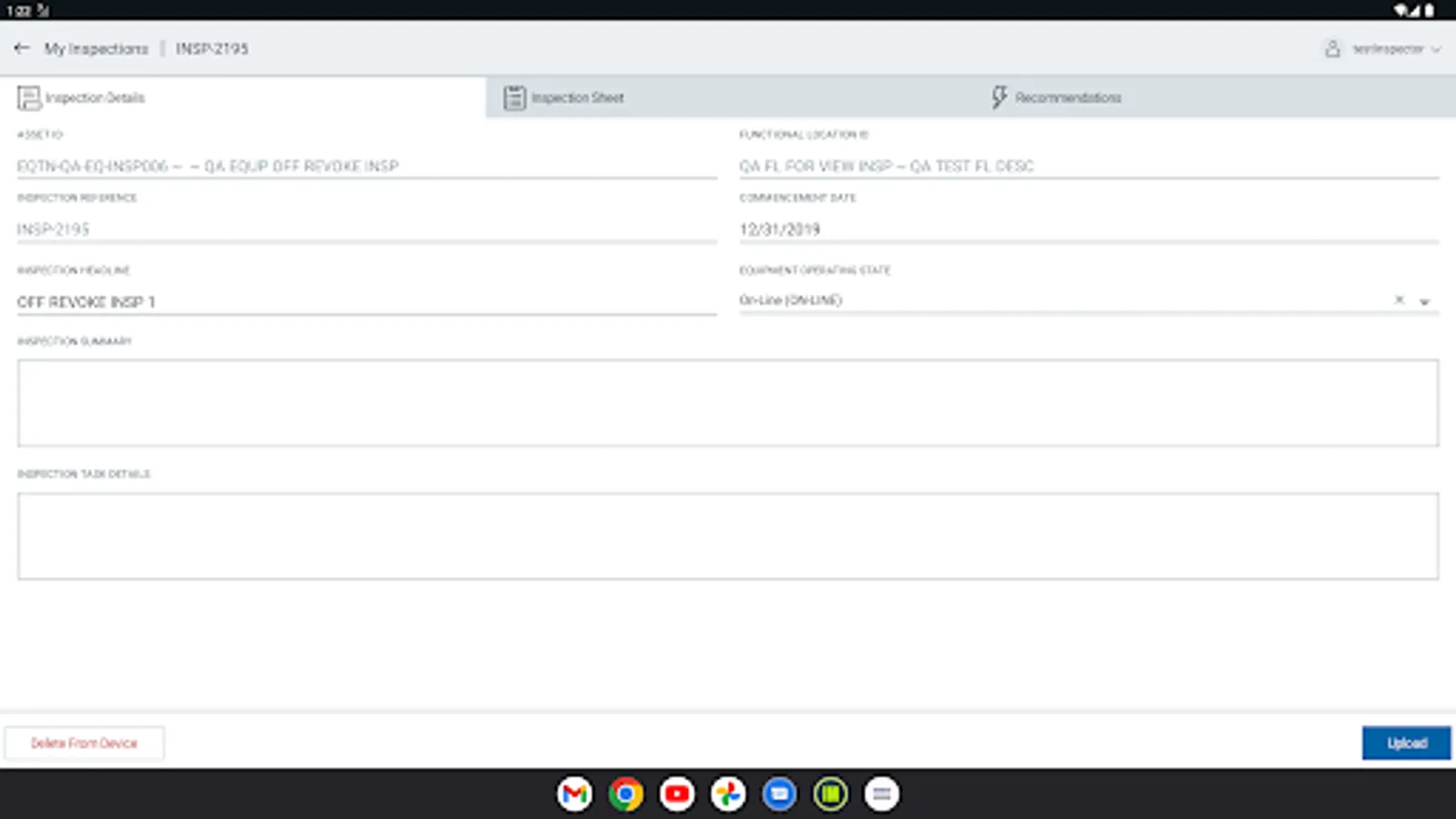1456x819 pixels.
Task: Click the Inspection Sheet clipboard icon
Action: (515, 96)
